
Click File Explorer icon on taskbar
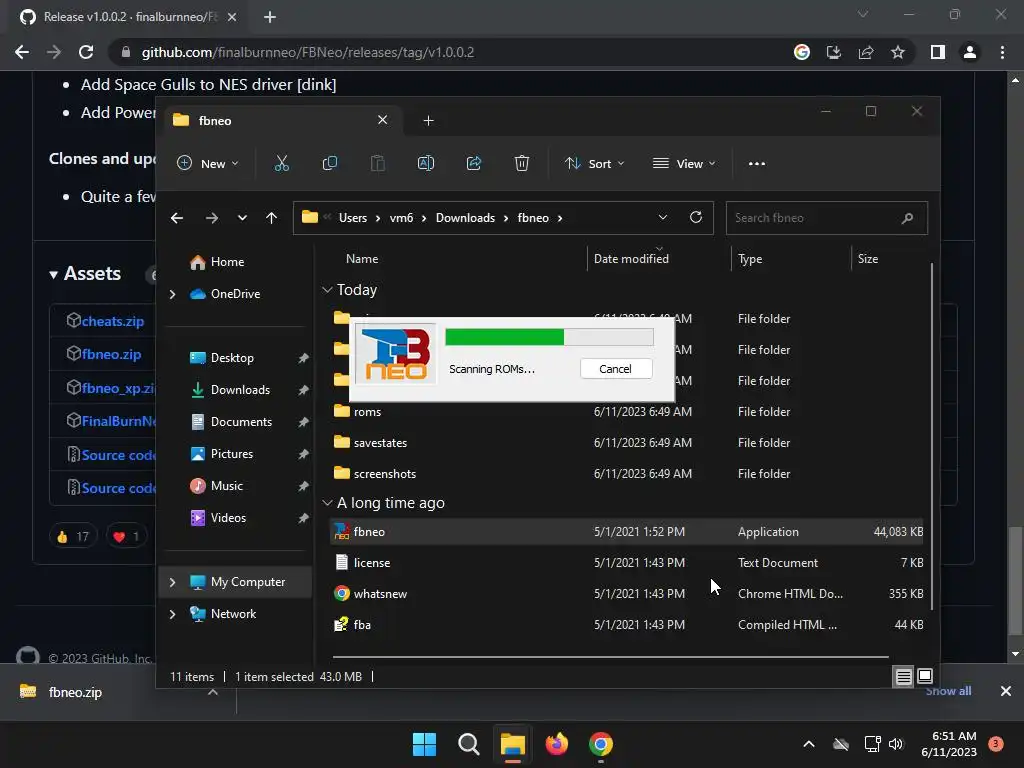(x=513, y=744)
